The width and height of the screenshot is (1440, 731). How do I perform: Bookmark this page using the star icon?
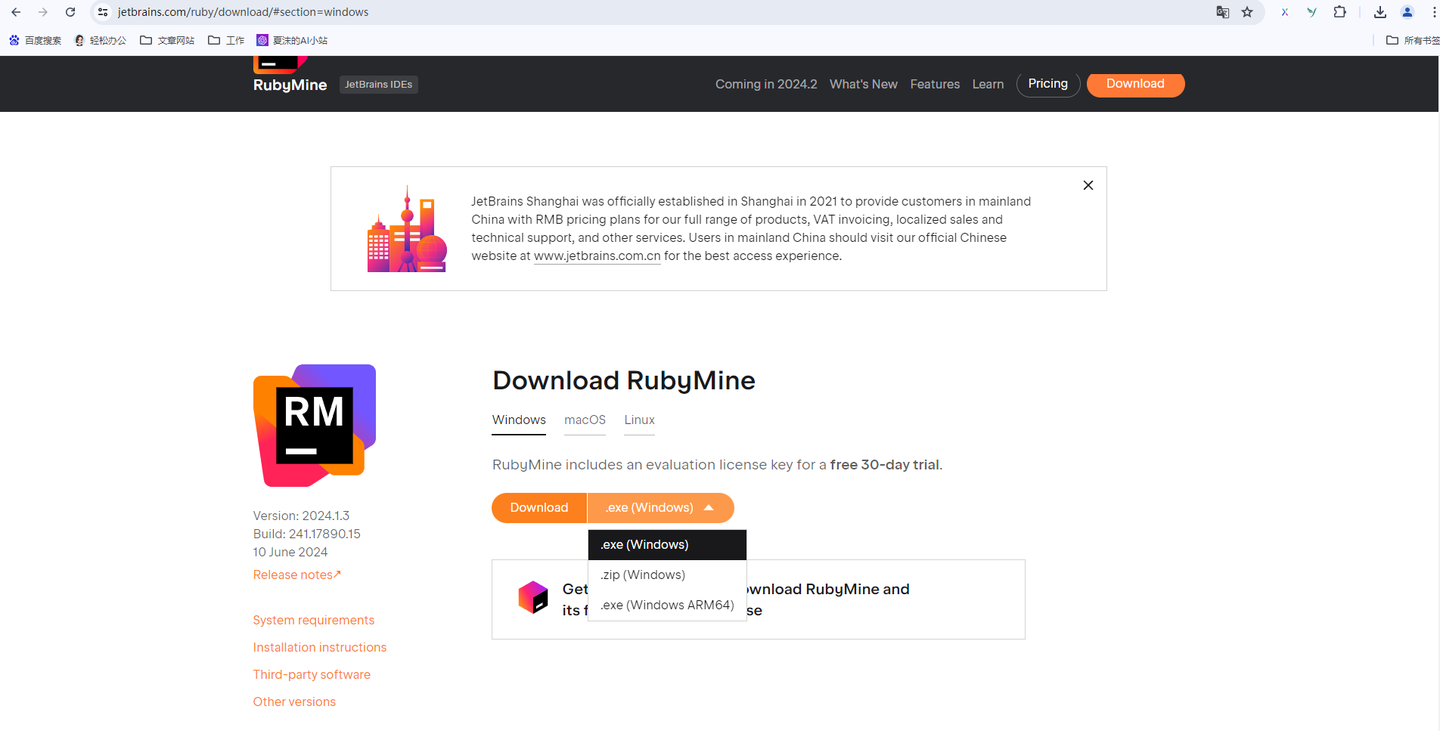[x=1246, y=12]
